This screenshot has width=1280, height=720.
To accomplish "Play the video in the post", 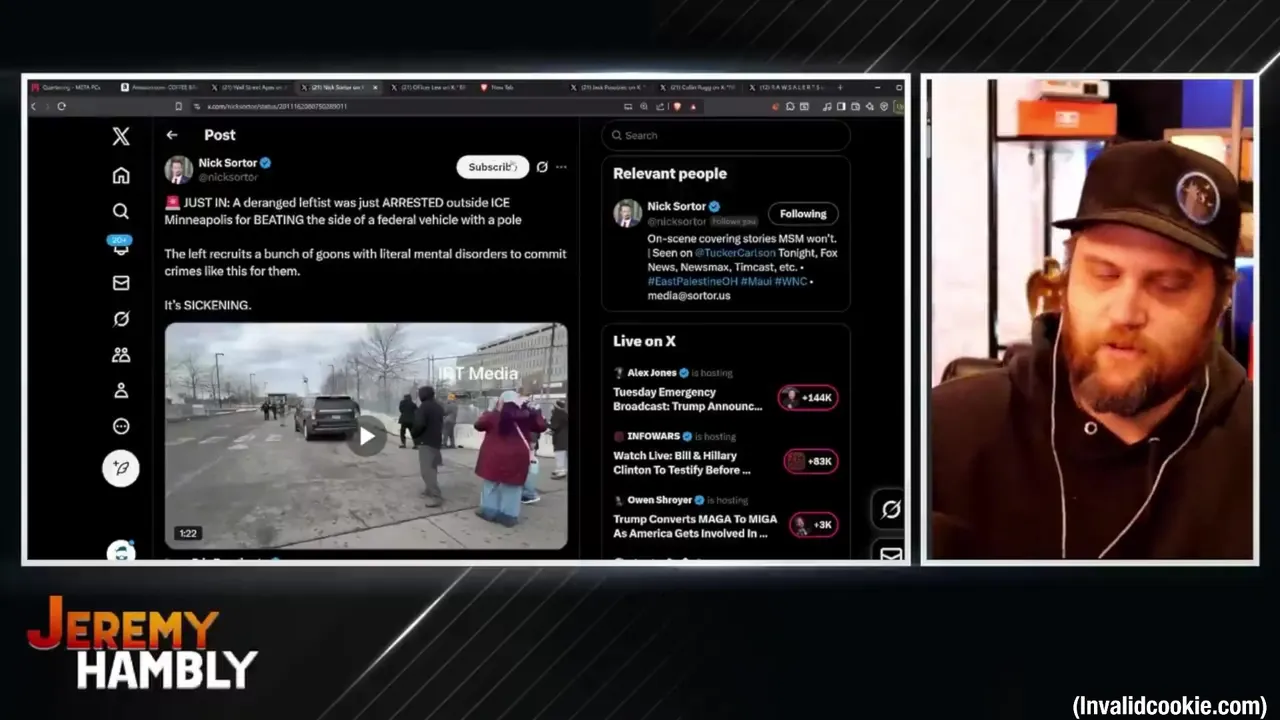I will point(367,436).
